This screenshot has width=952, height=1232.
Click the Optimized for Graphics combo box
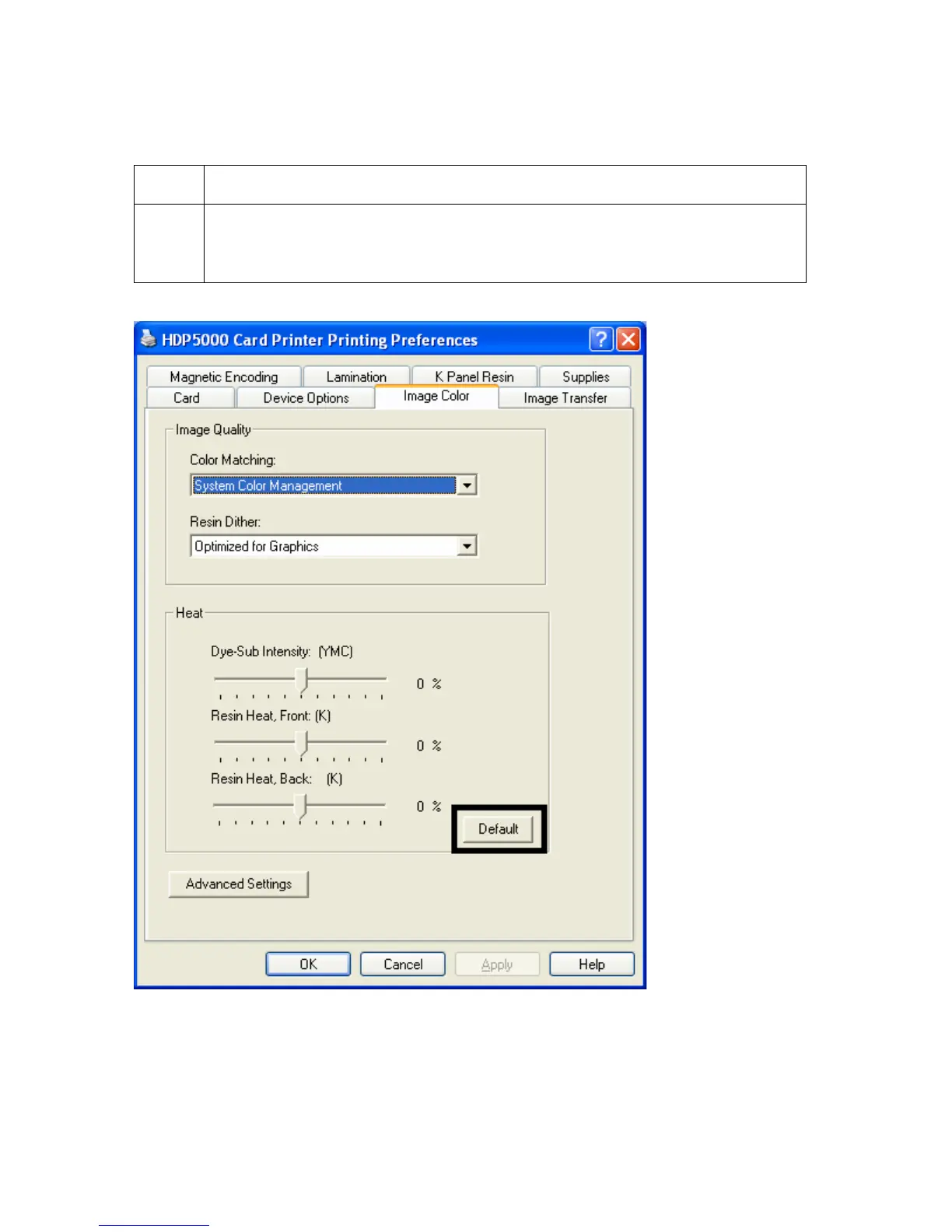click(334, 546)
